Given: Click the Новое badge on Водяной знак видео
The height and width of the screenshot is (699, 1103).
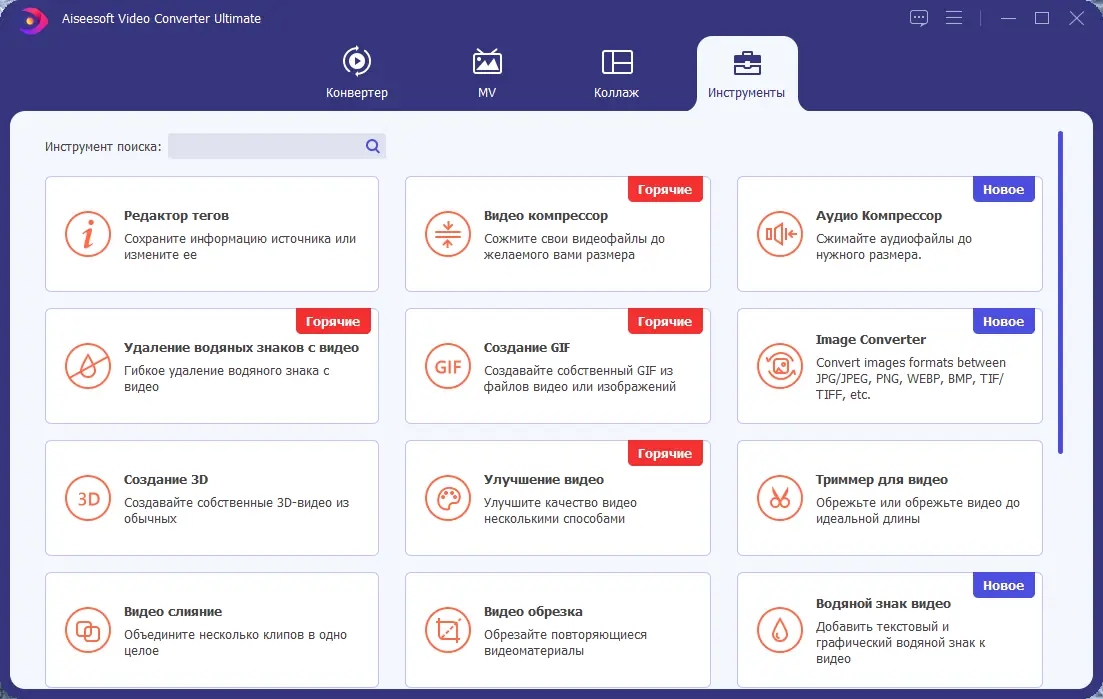Looking at the screenshot, I should coord(1004,585).
